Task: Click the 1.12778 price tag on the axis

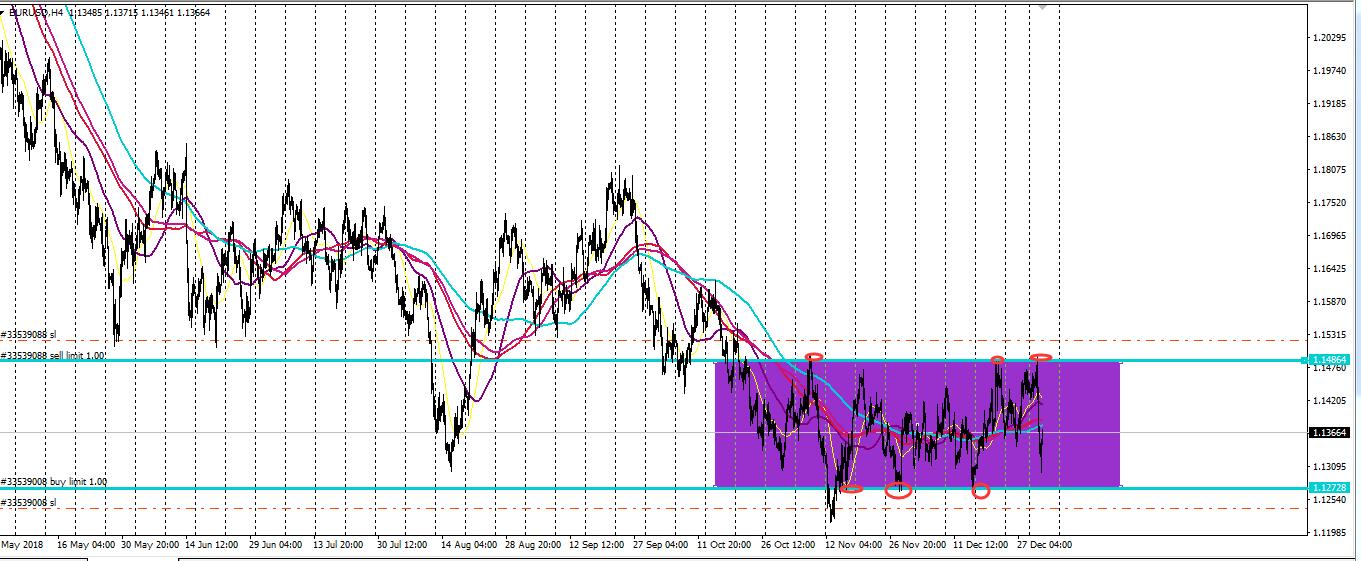Action: pyautogui.click(x=1330, y=487)
